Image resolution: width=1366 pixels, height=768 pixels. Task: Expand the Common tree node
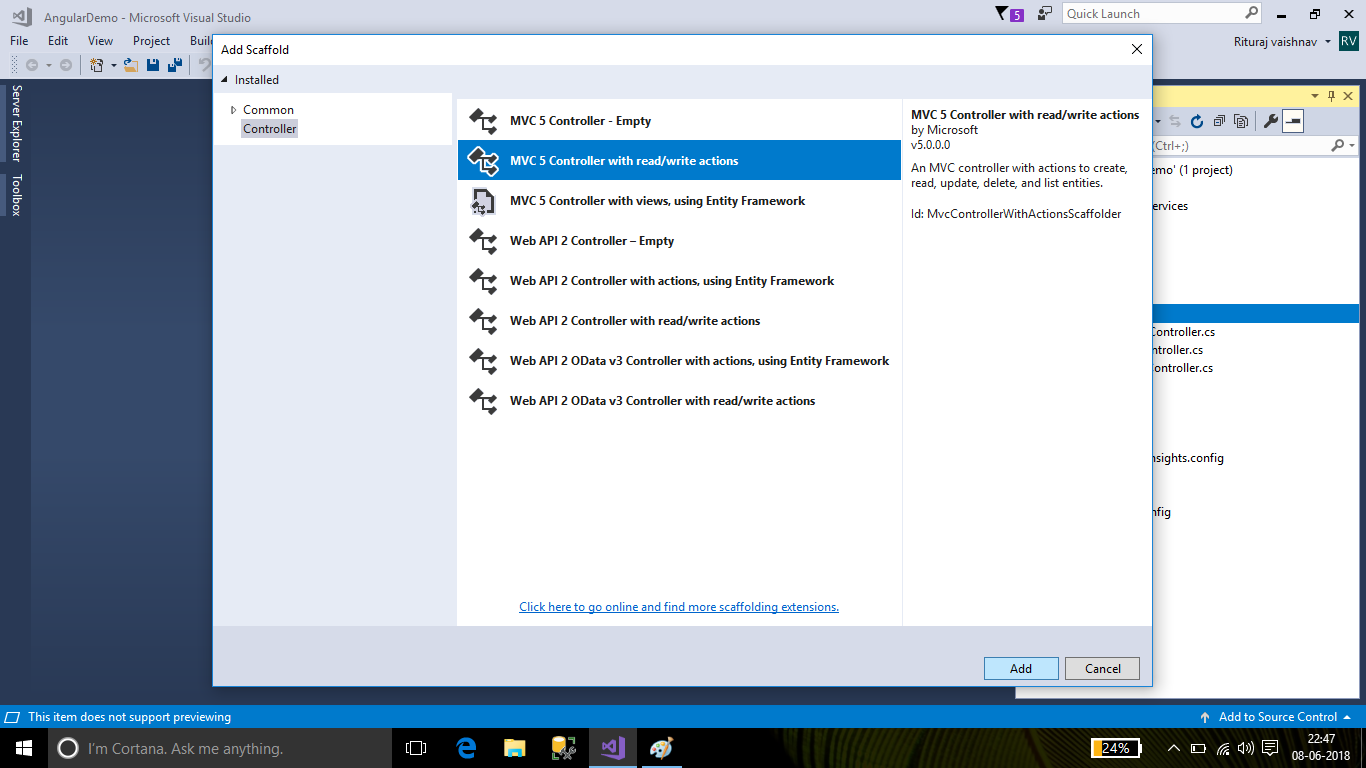pyautogui.click(x=233, y=110)
